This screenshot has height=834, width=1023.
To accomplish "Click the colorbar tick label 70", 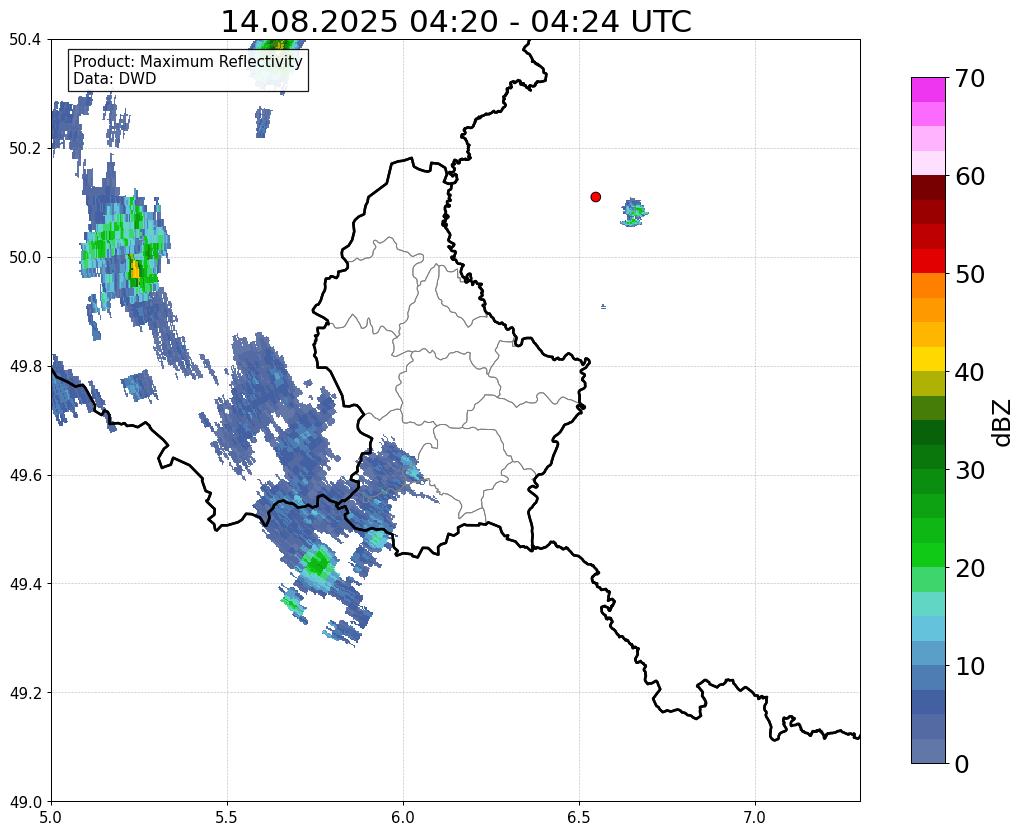I will (970, 78).
